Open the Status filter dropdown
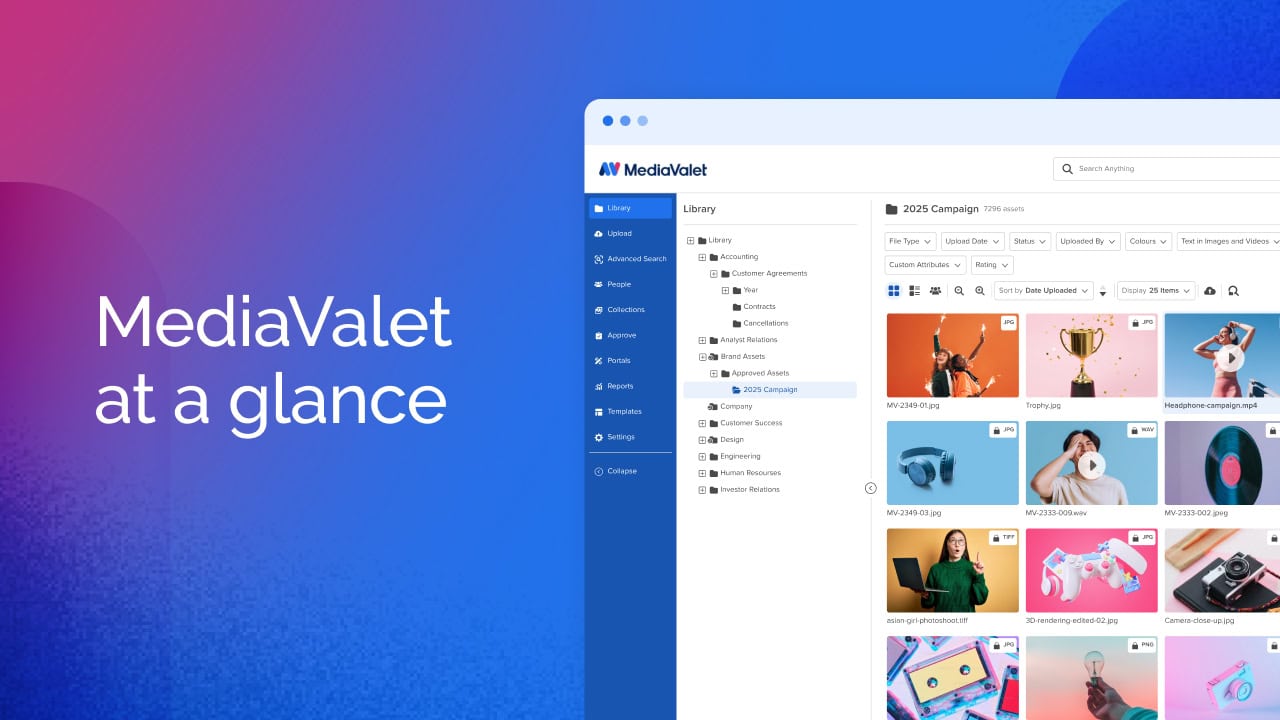The image size is (1280, 720). [1030, 241]
